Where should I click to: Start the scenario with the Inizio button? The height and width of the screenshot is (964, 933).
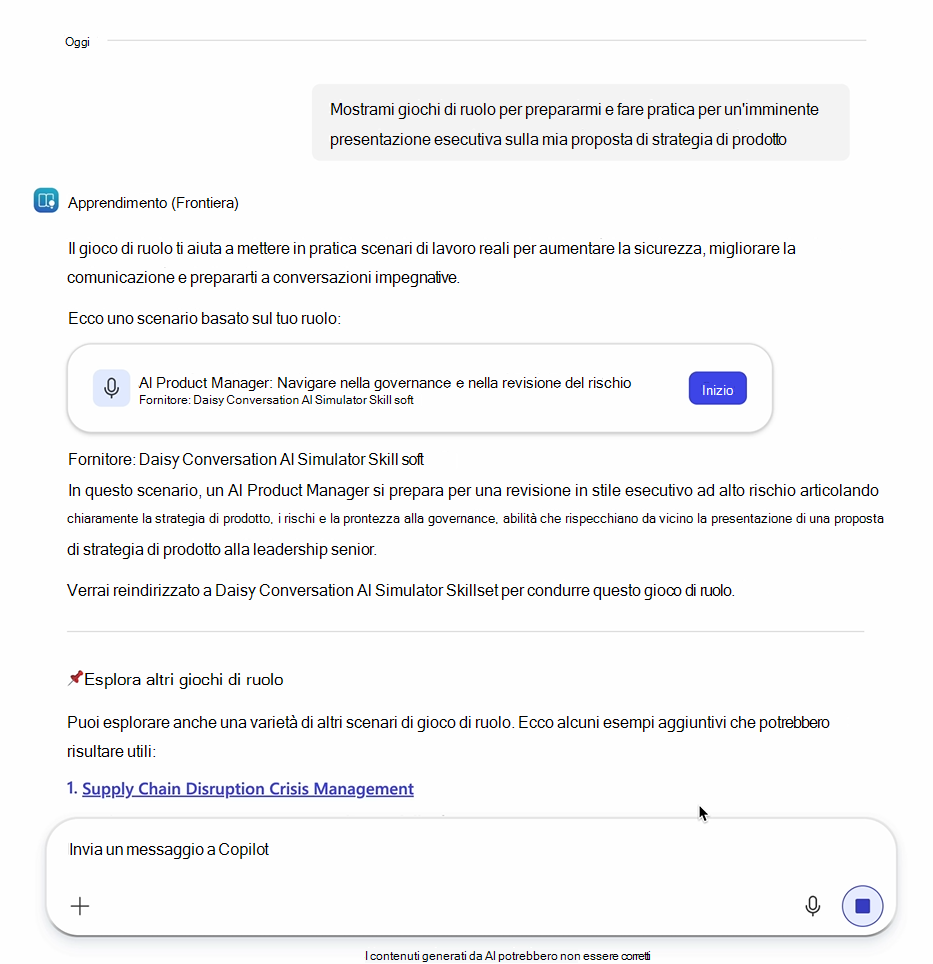pos(717,389)
